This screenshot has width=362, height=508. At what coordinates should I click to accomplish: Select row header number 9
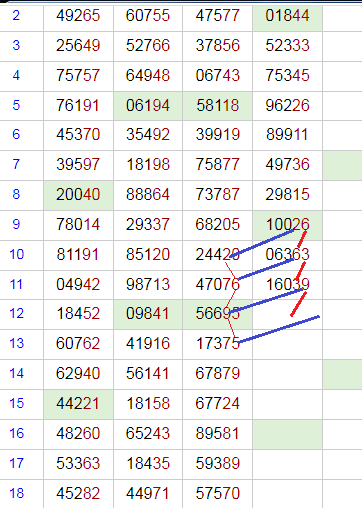coord(16,225)
